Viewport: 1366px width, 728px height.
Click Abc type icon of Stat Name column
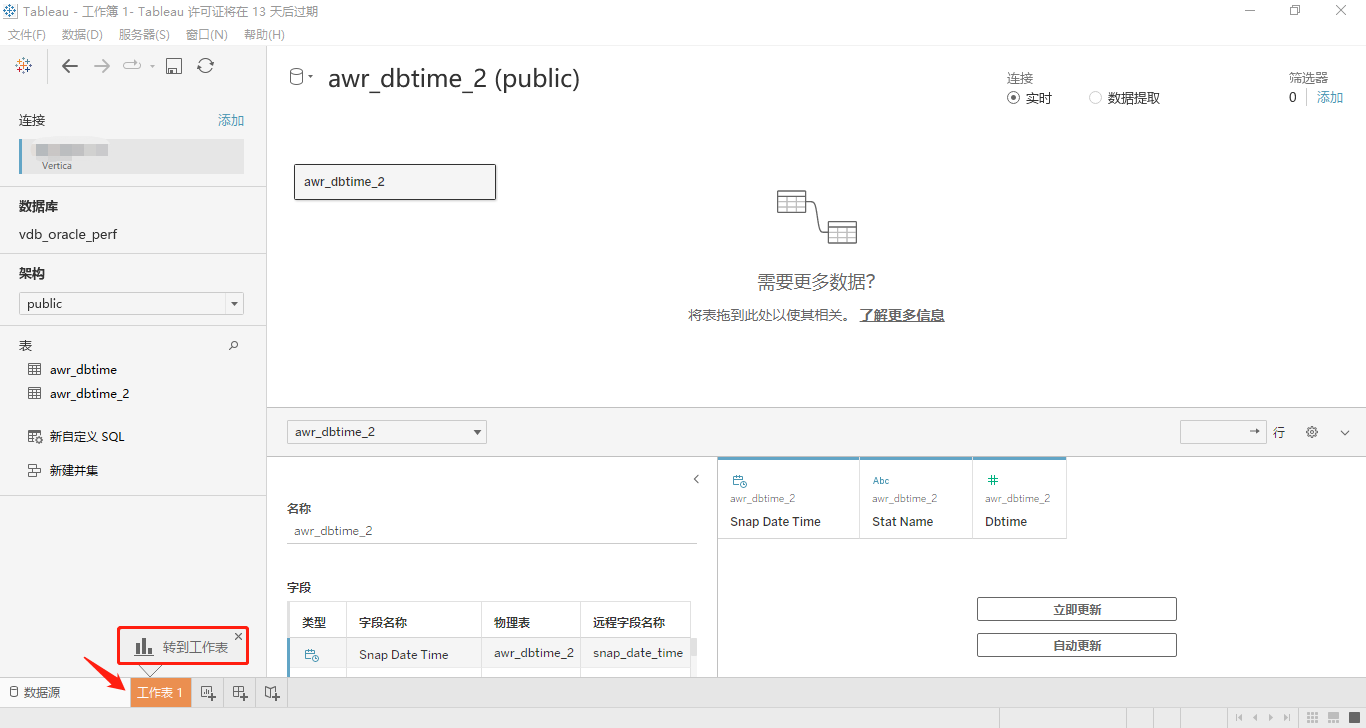pos(881,481)
